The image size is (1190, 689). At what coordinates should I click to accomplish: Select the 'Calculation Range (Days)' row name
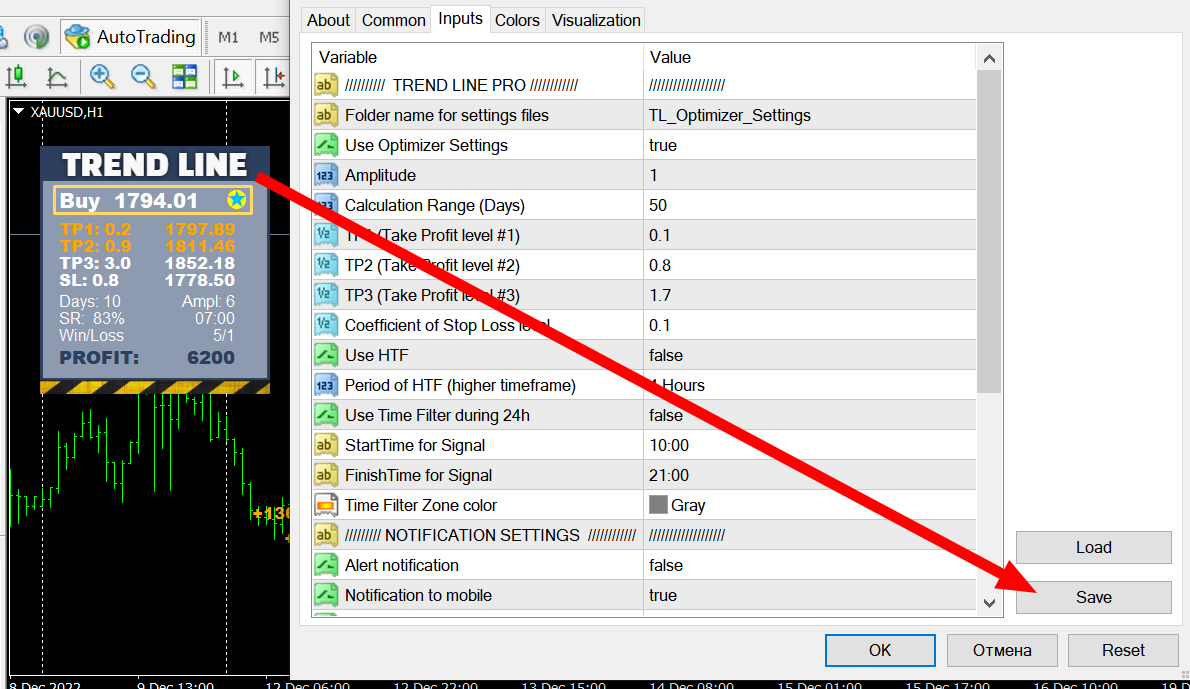point(435,206)
